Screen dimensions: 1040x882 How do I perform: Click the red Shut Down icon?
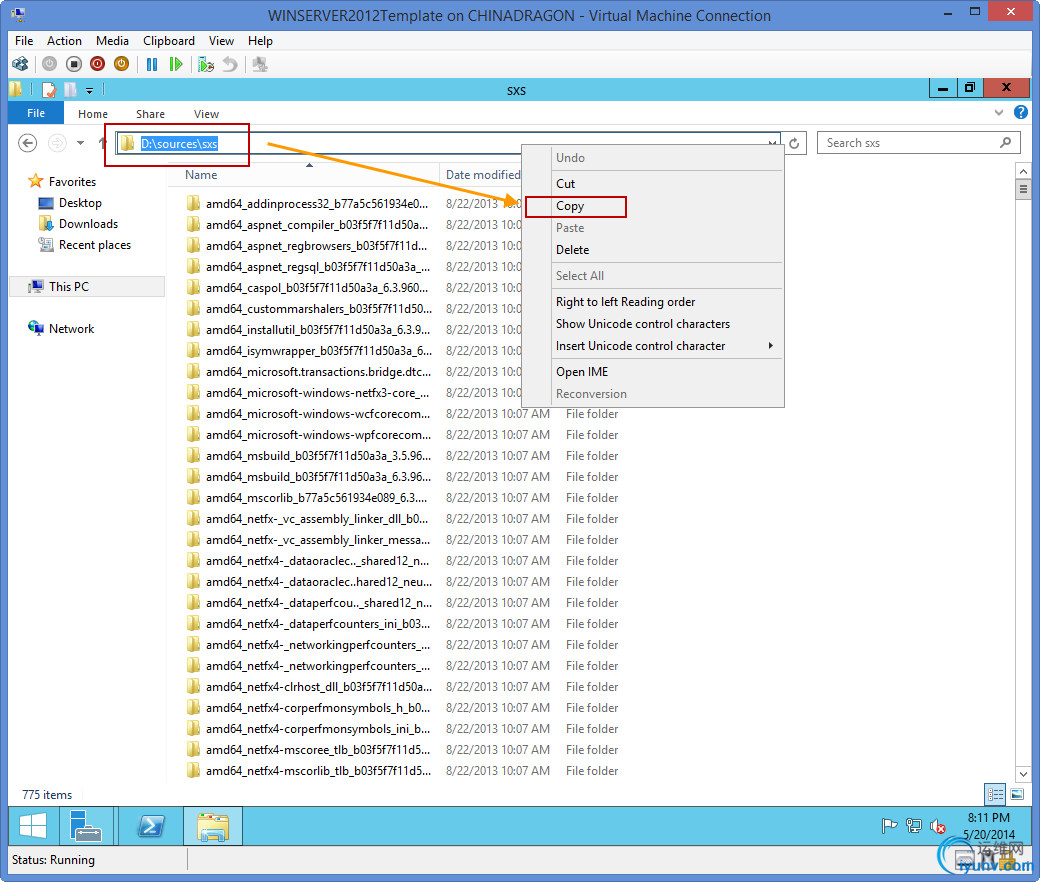[x=98, y=64]
